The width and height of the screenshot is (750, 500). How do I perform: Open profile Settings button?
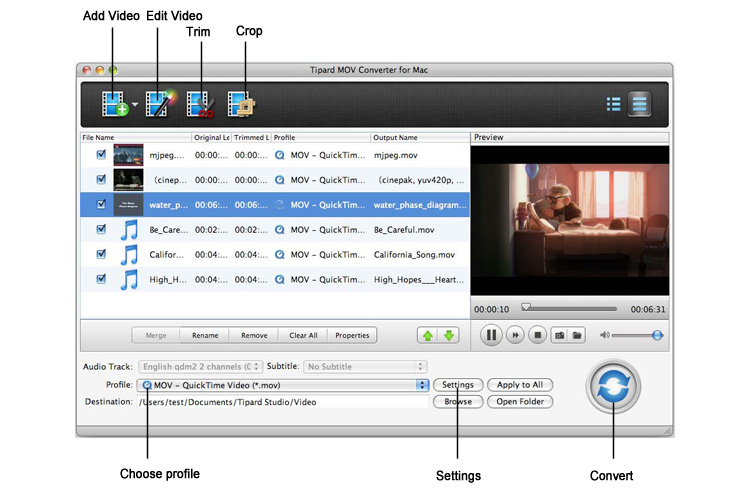(x=458, y=385)
